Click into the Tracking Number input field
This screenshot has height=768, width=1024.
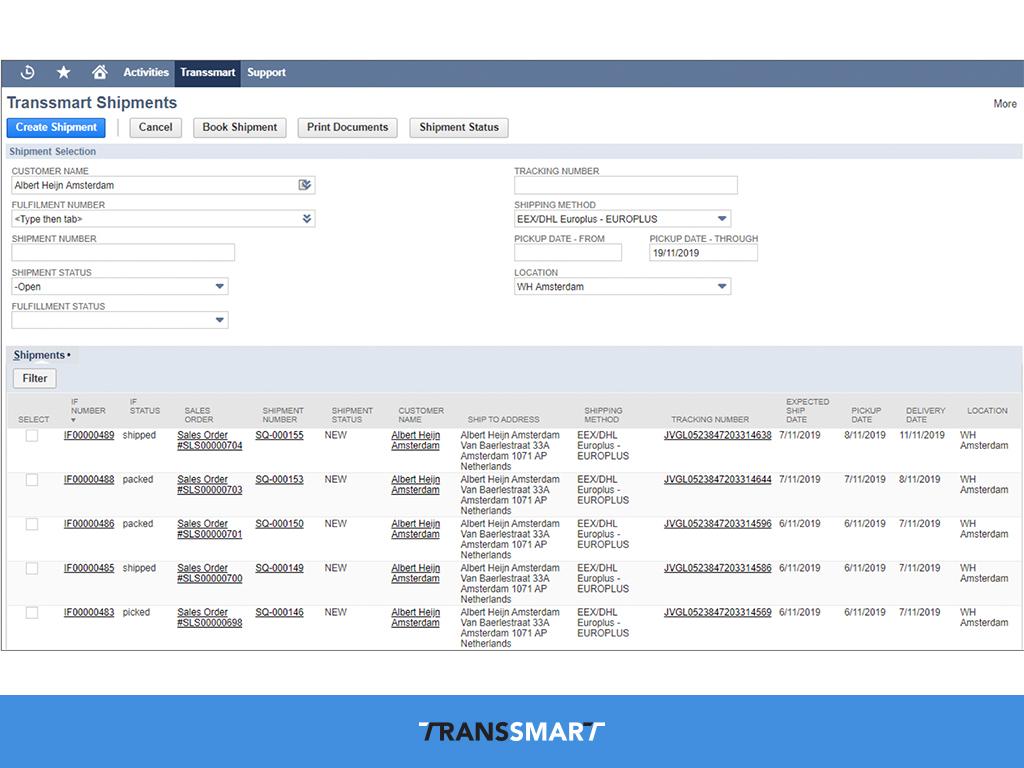coord(625,185)
